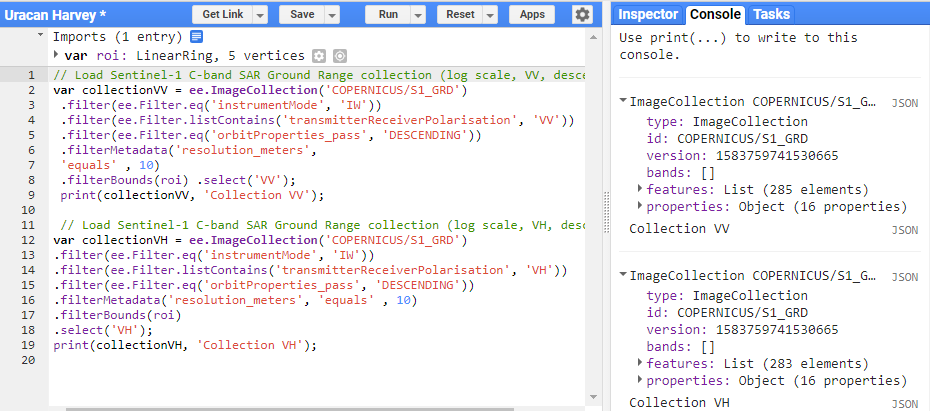Click the editor scroll-down arrow

(592, 397)
